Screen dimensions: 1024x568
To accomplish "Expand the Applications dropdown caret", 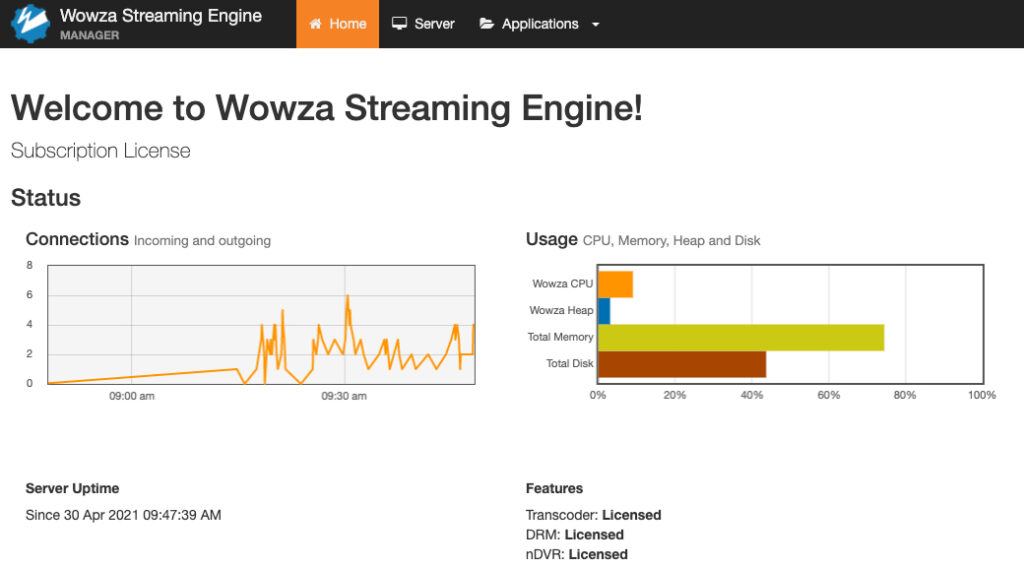I will click(x=596, y=25).
